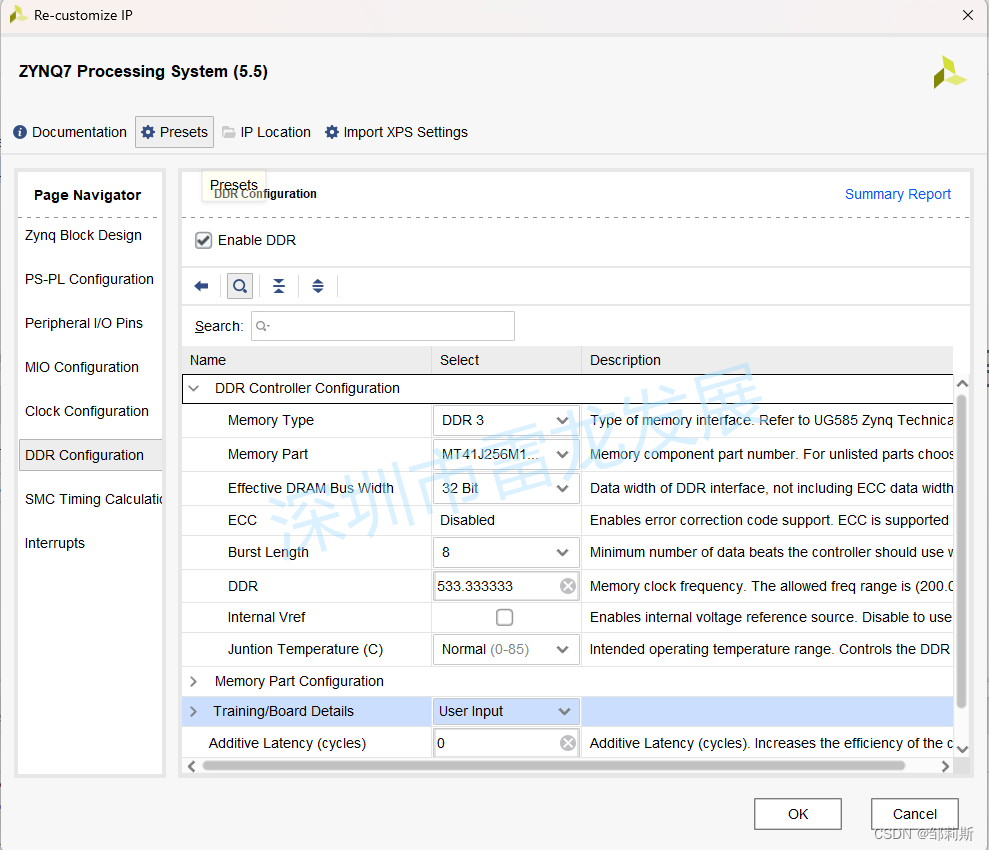Screen dimensions: 989x850
Task: Clear the DDR frequency value
Action: pyautogui.click(x=568, y=586)
